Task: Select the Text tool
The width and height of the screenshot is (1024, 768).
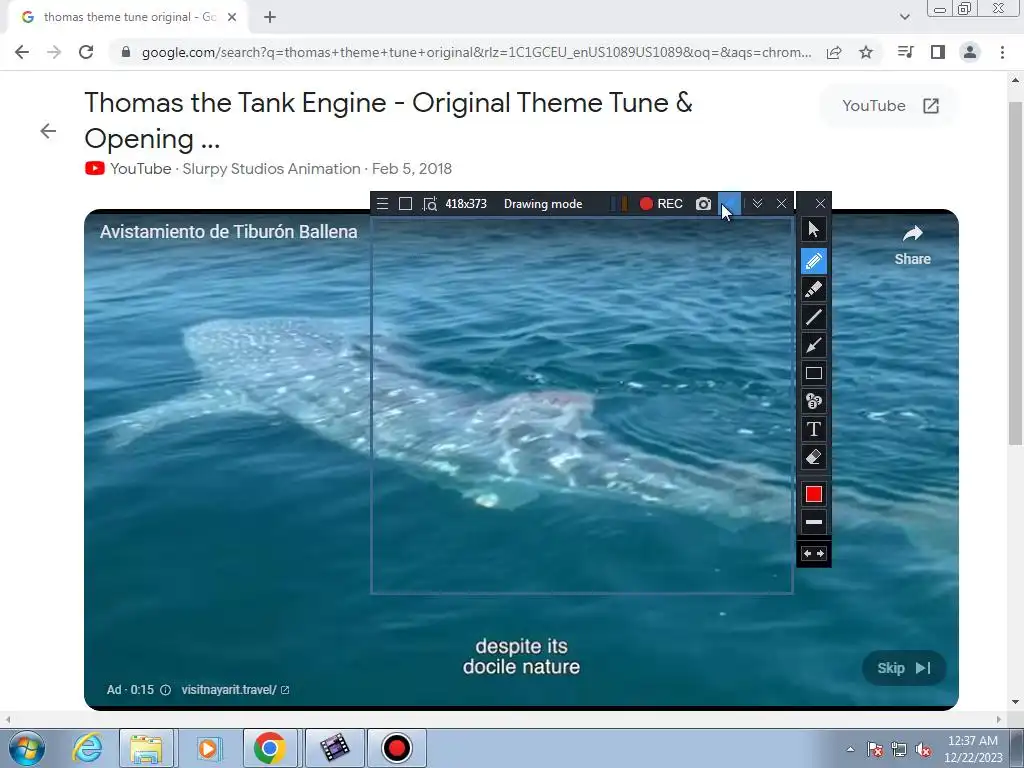Action: click(x=814, y=429)
